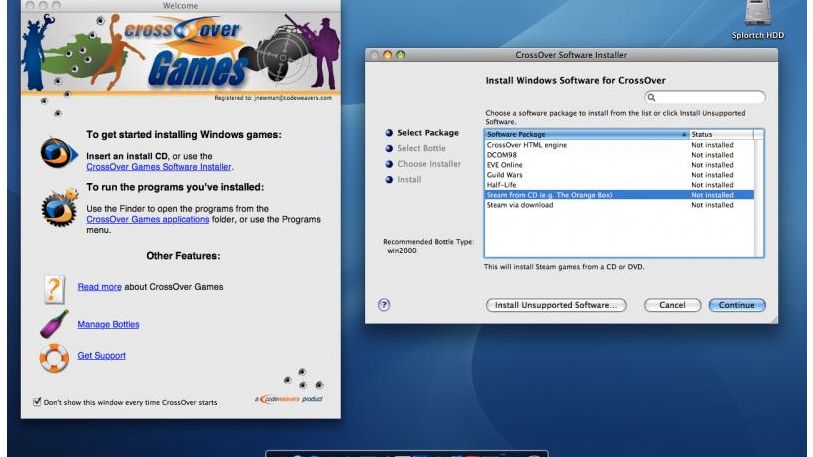Screen dimensions: 813x457
Task: Click the wine bottle Manage Bottles icon
Action: click(x=54, y=324)
